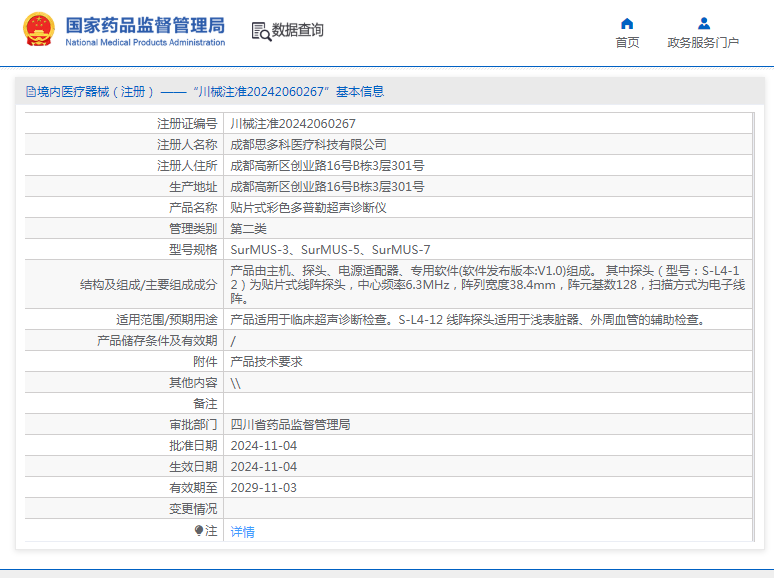Click the registration number 川械注准20242060267 cell

(x=293, y=124)
